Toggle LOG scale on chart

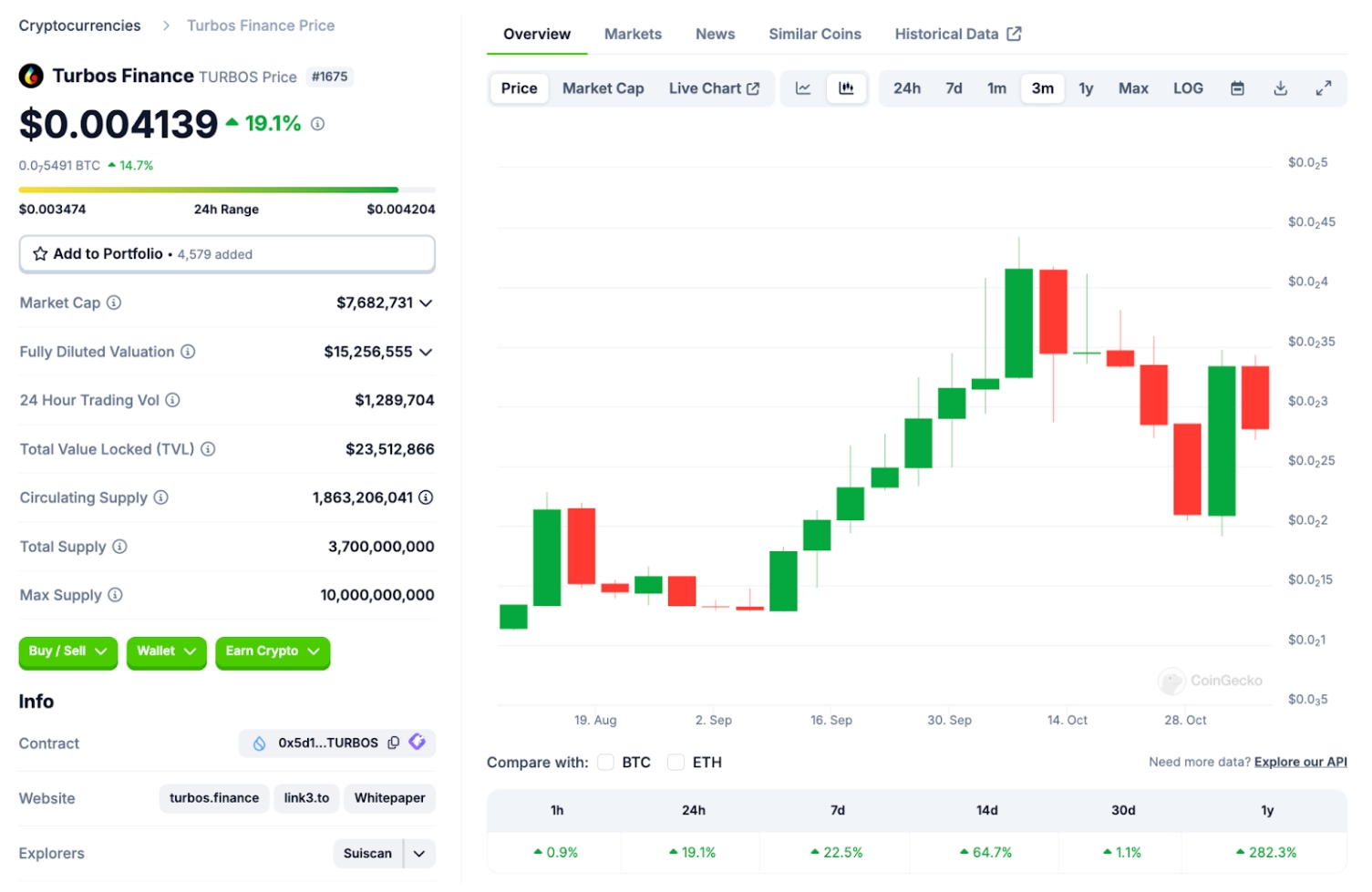click(1188, 88)
